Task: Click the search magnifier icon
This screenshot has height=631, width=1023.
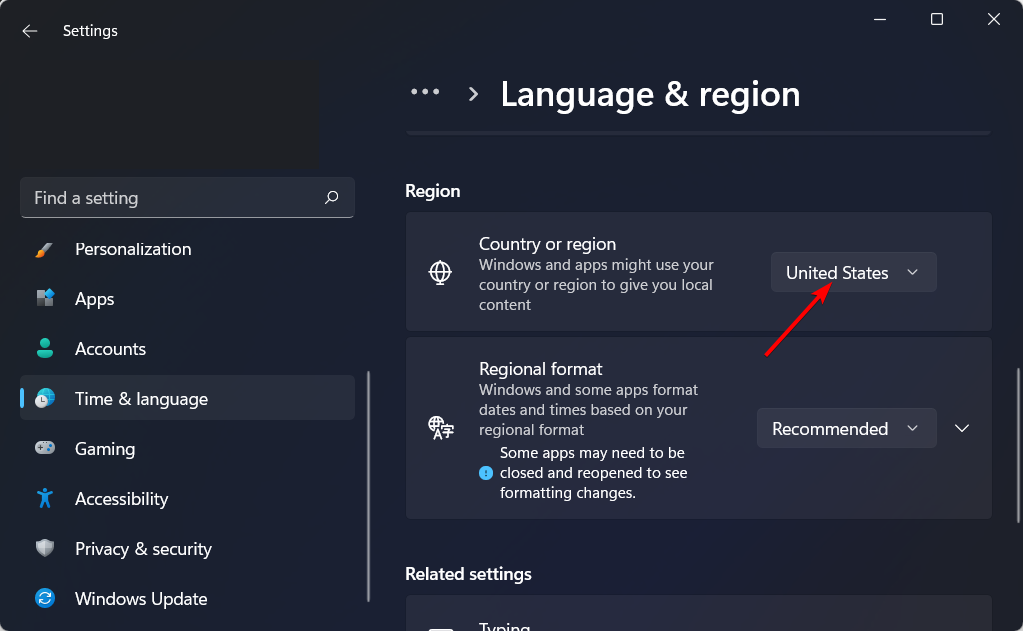Action: click(331, 197)
